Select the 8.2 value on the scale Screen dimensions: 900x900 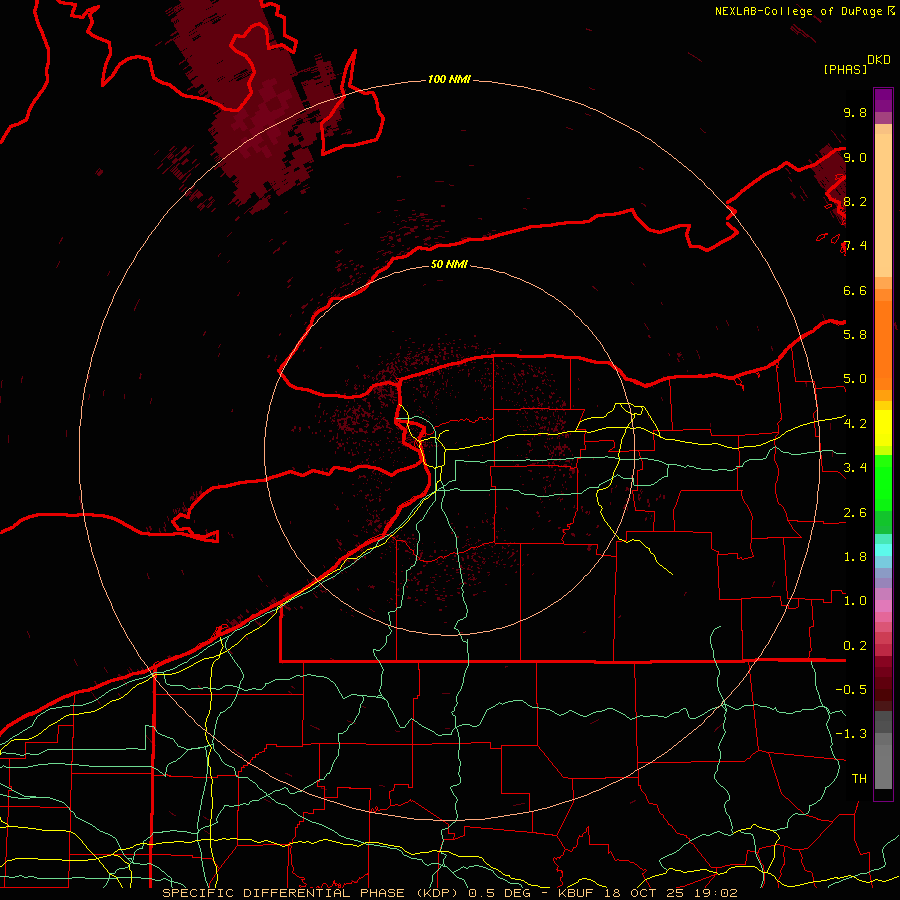[x=855, y=201]
